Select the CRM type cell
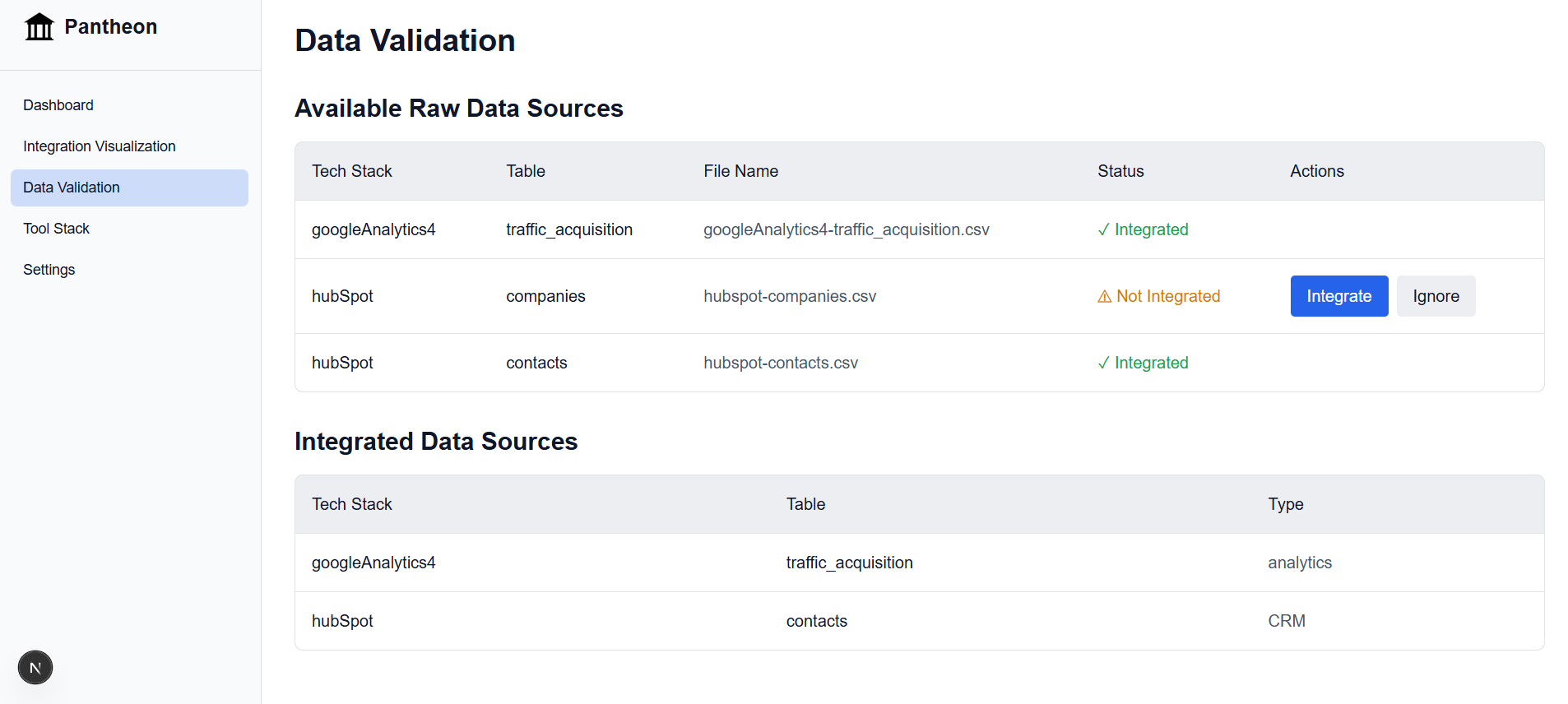Viewport: 1568px width, 704px height. click(x=1287, y=621)
